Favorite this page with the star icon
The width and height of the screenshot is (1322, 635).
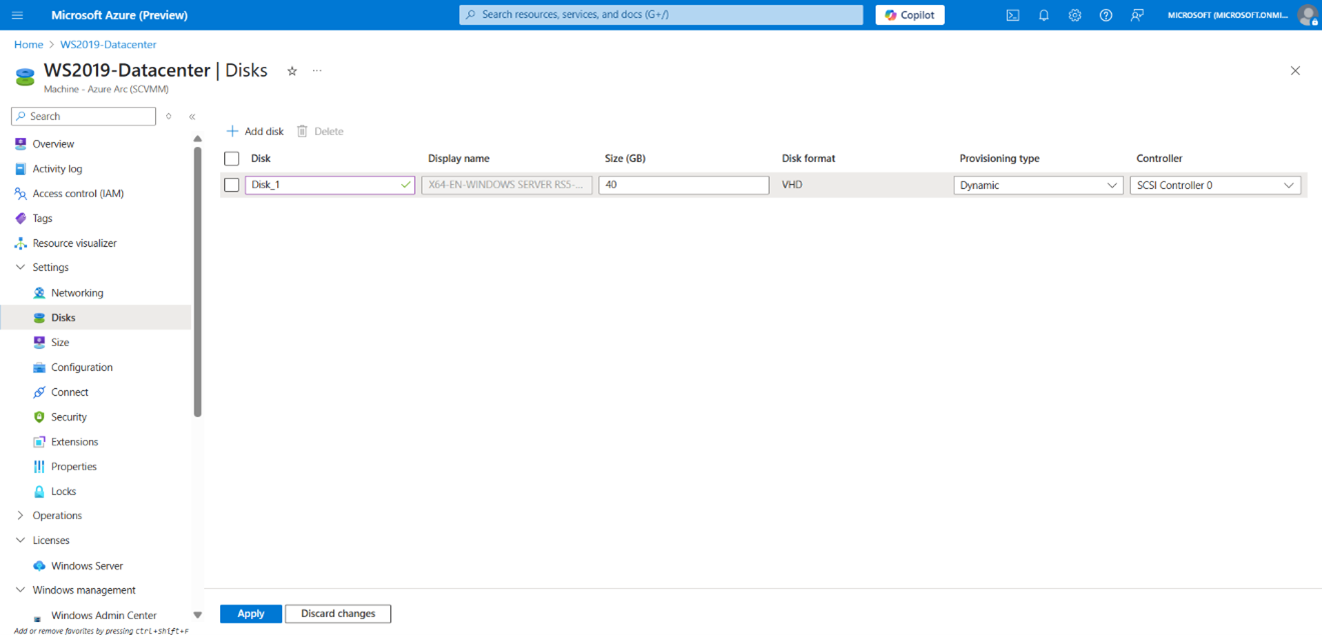pyautogui.click(x=292, y=71)
